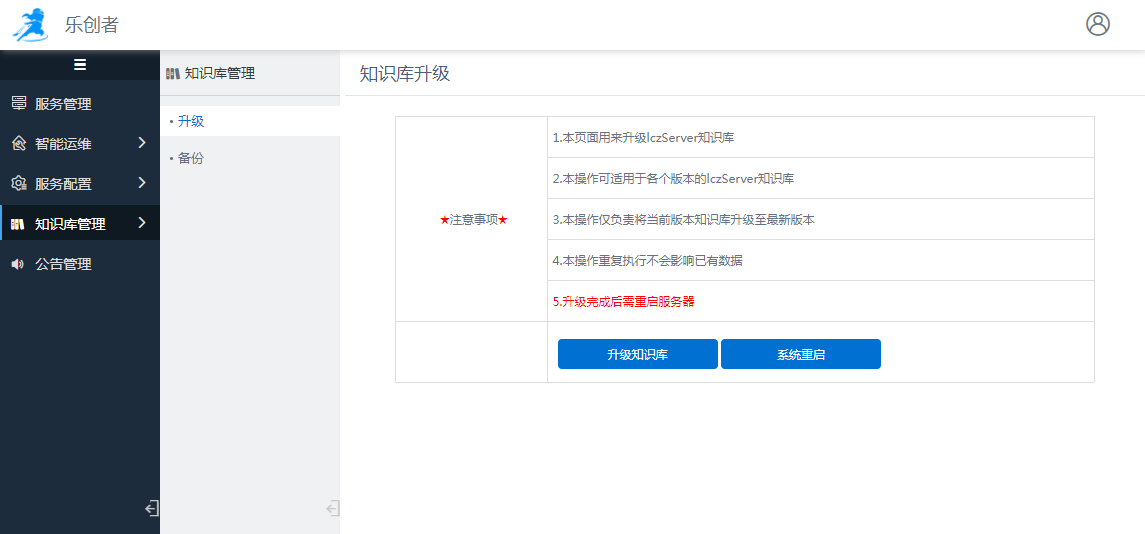This screenshot has width=1145, height=534.
Task: Select the 备份 submenu item
Action: 190,158
